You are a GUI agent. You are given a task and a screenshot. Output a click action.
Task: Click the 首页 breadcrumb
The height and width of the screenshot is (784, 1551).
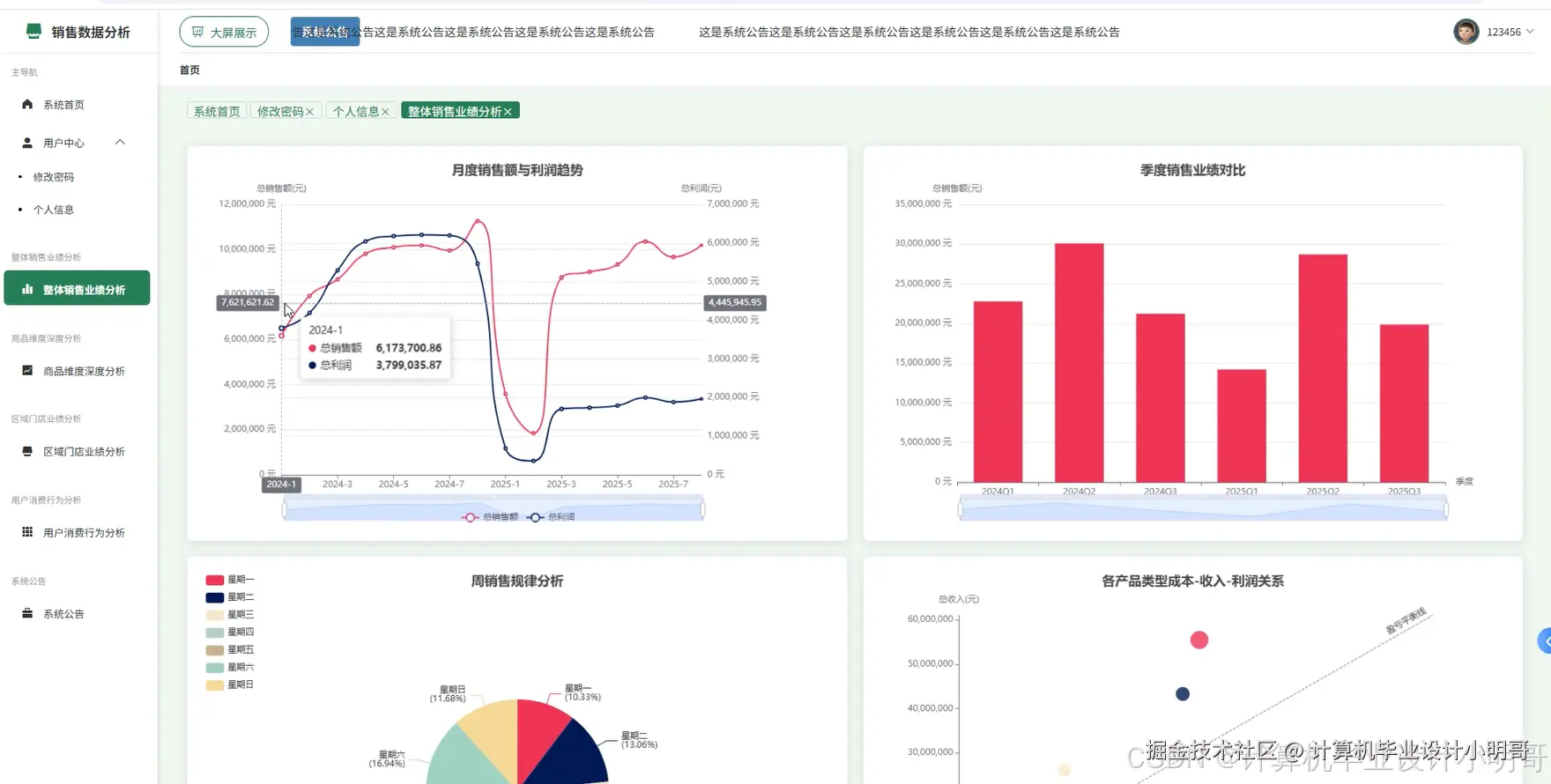[189, 70]
